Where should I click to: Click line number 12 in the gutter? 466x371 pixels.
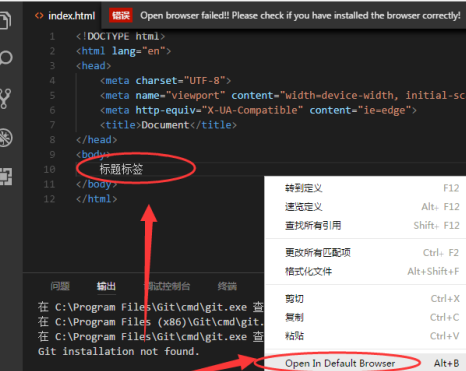pos(49,199)
